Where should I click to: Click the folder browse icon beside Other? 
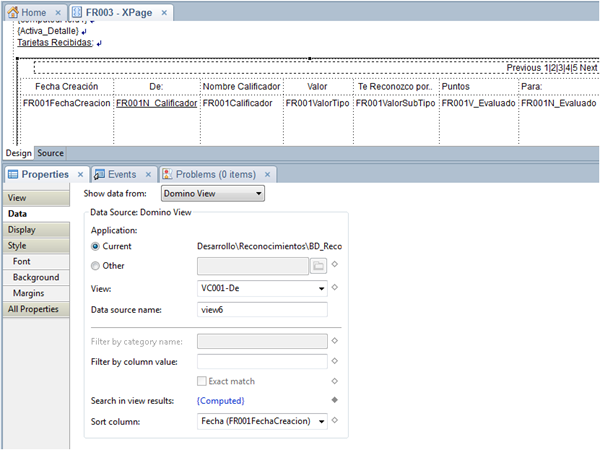[x=318, y=266]
